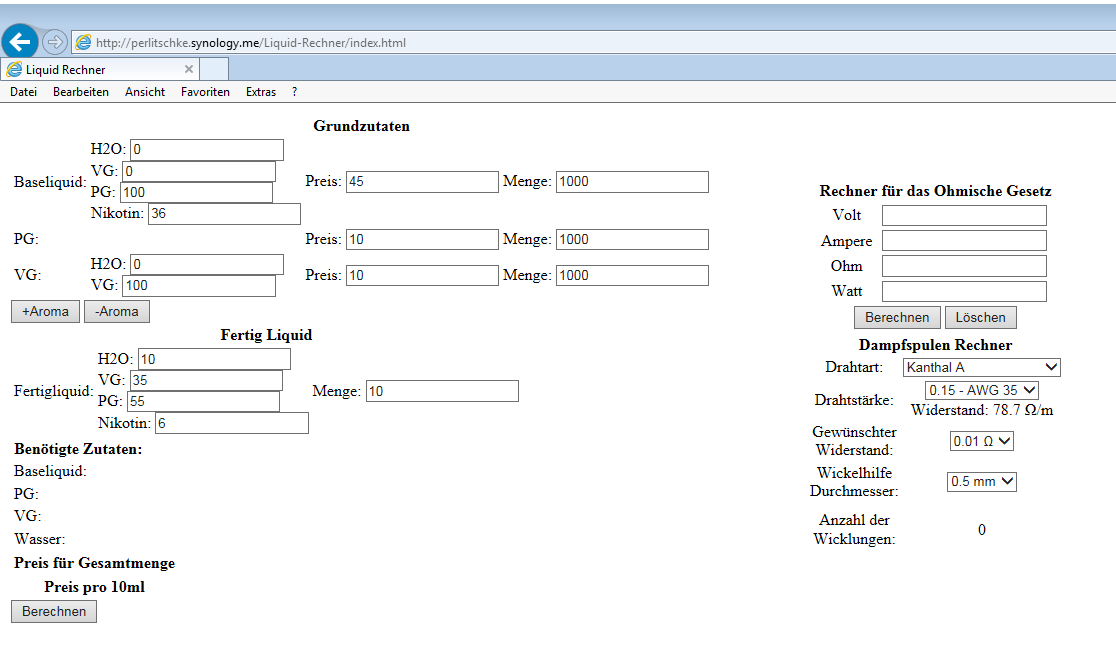Click the Internet Explorer page icon in address bar
This screenshot has height=664, width=1116.
point(84,43)
